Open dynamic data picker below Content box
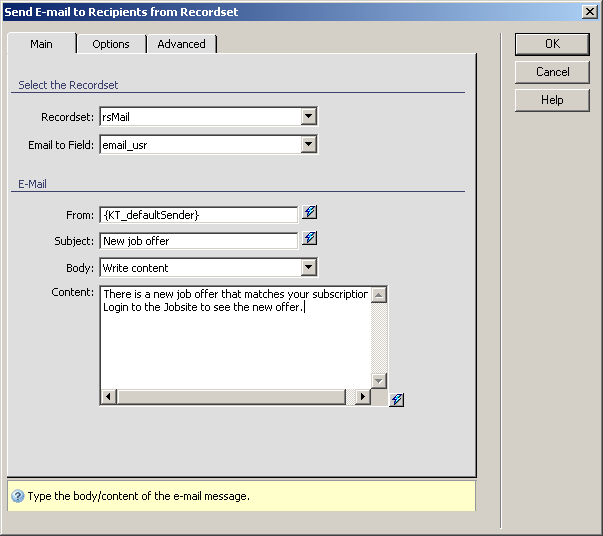 click(x=397, y=400)
